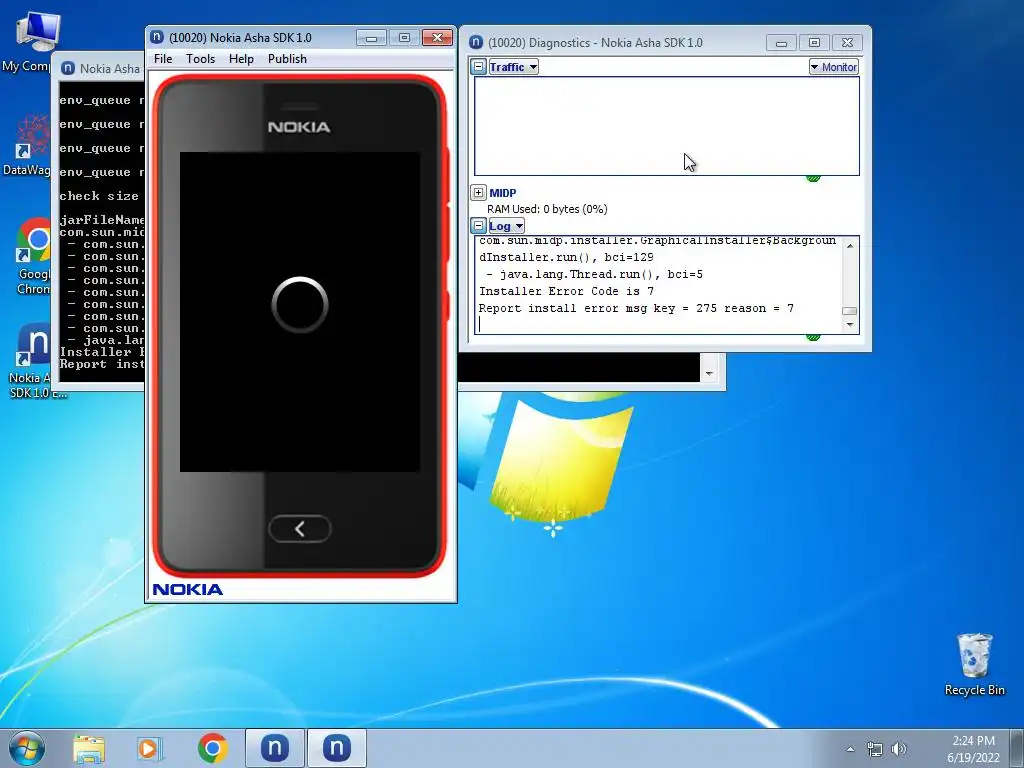Minimize the Nokia Asha SDK emulator window
This screenshot has width=1024, height=768.
click(x=371, y=38)
